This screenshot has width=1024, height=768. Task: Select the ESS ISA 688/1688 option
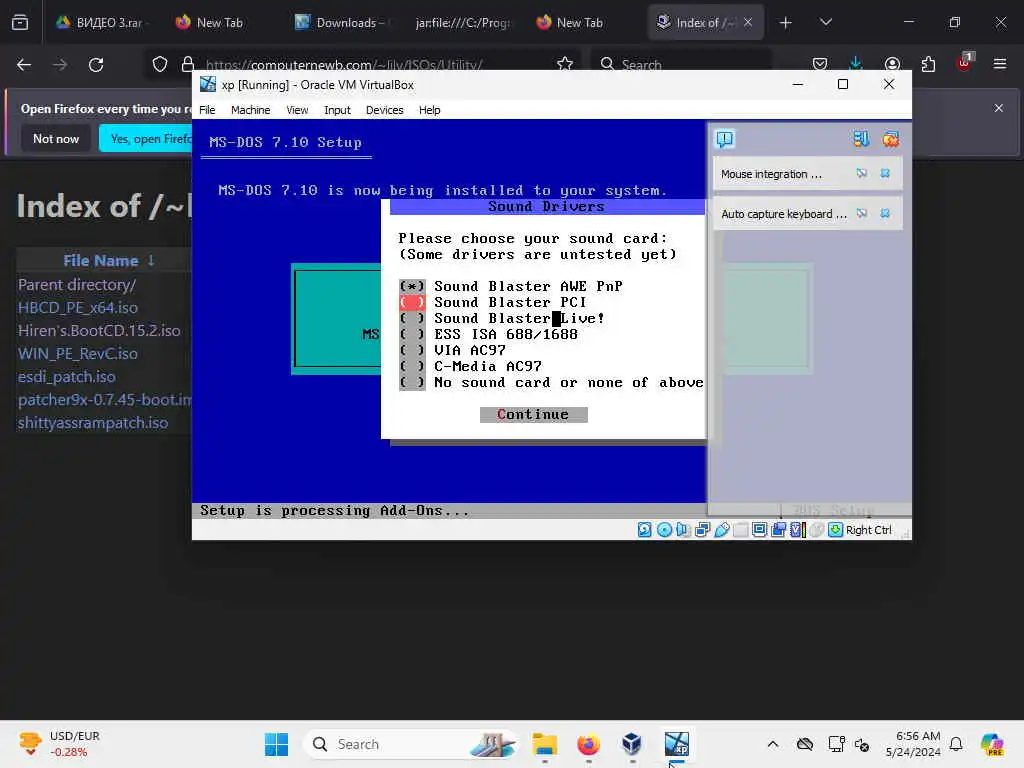[488, 334]
